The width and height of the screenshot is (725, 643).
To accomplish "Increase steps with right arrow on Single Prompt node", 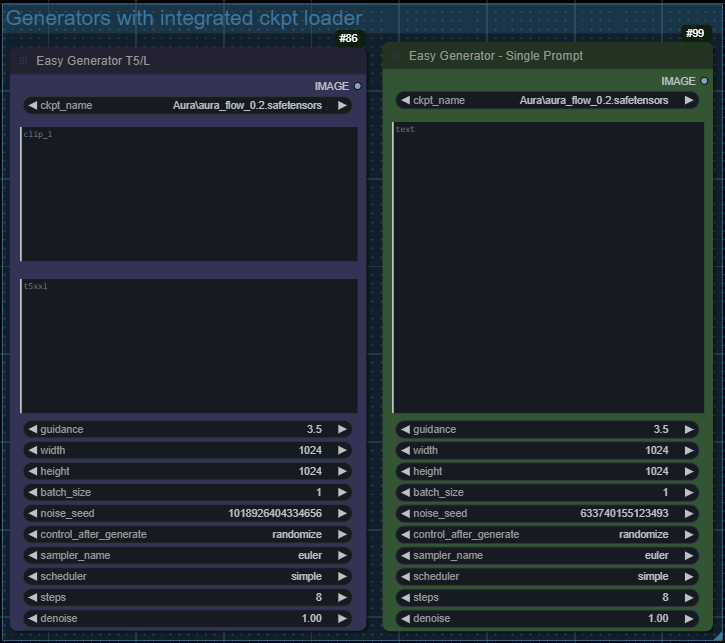I will [x=688, y=597].
